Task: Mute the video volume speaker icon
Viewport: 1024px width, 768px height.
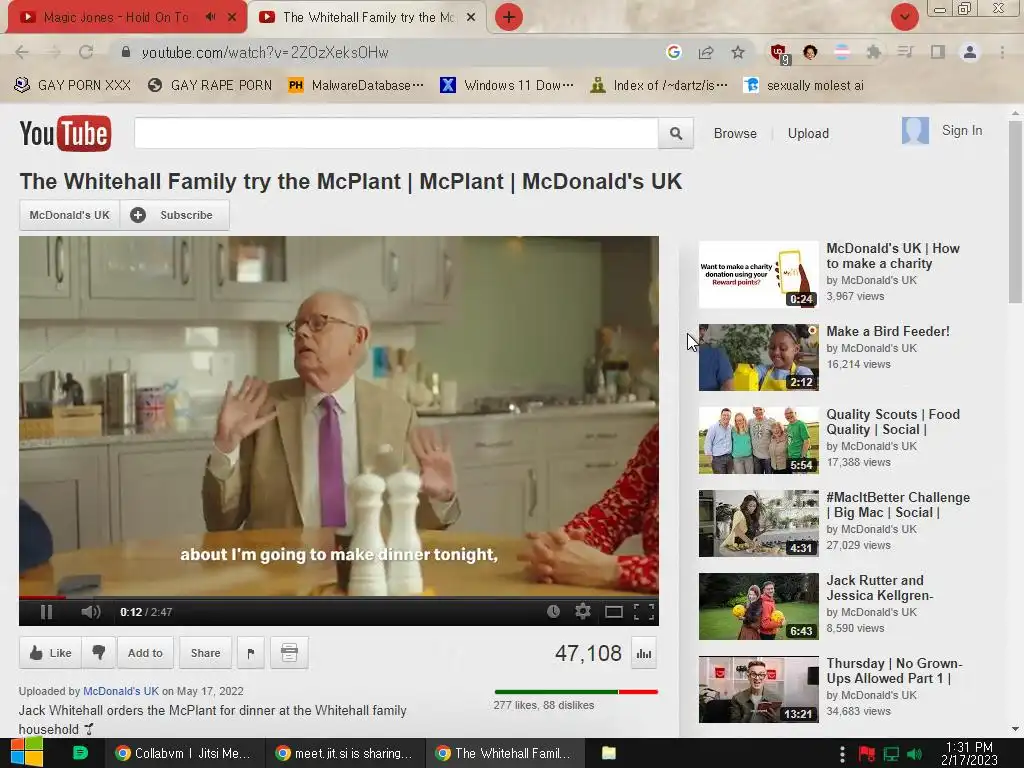Action: (x=91, y=612)
